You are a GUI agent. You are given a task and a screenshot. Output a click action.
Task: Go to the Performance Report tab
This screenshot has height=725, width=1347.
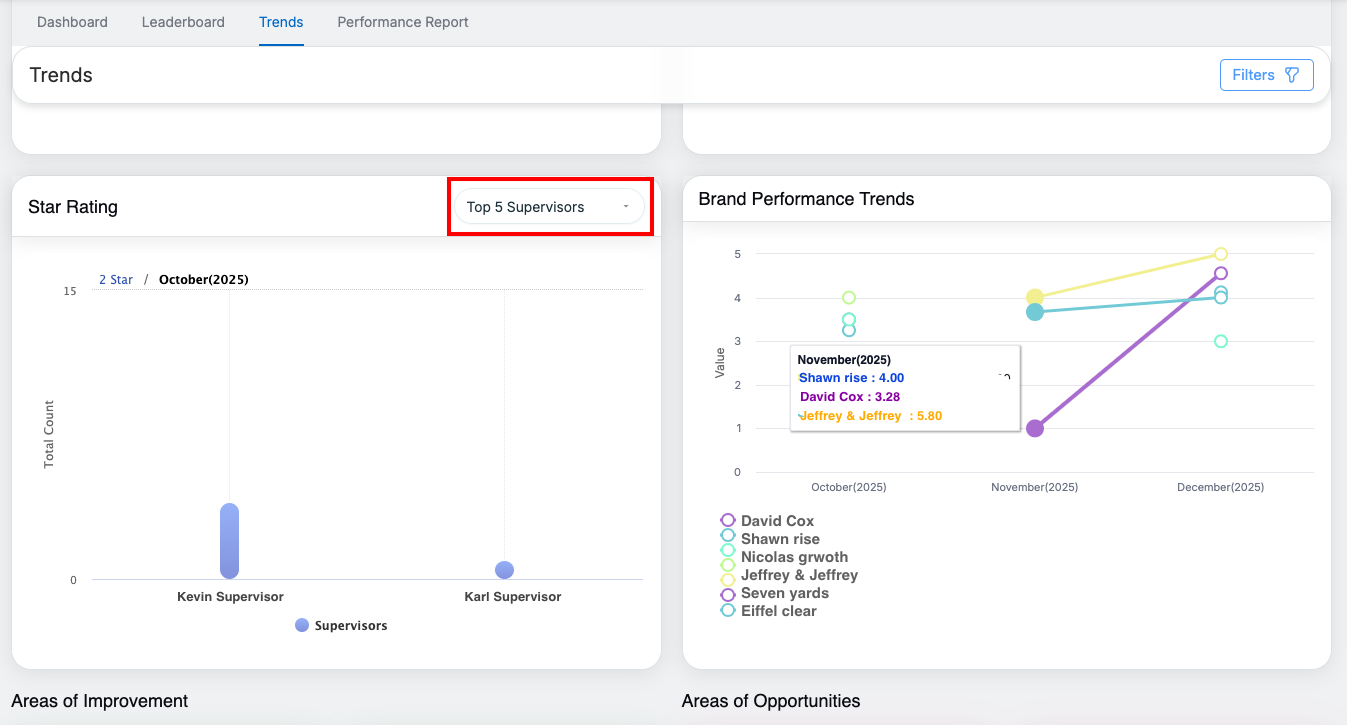point(403,22)
